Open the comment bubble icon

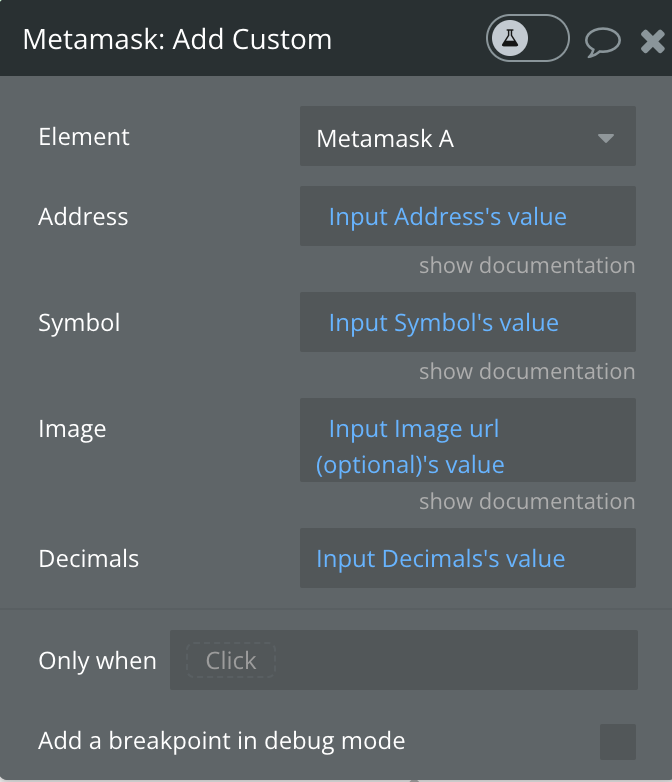click(x=603, y=41)
